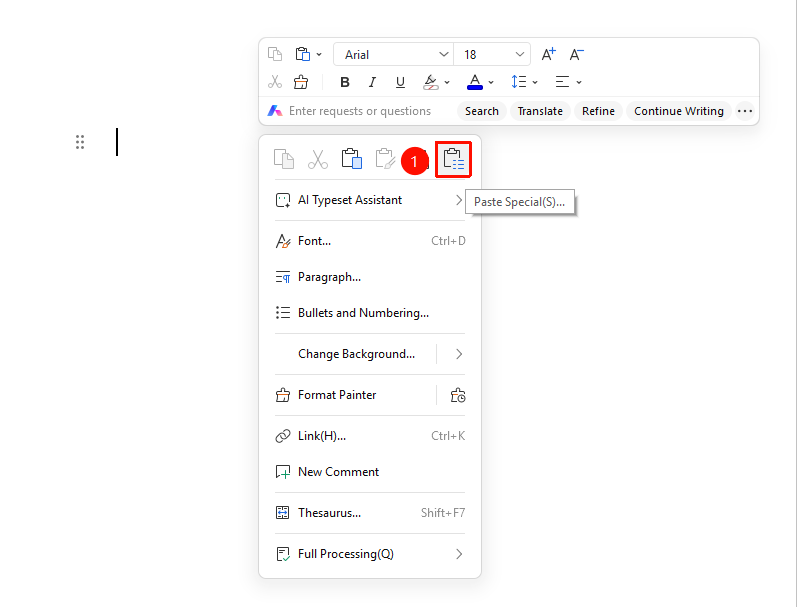Apply the text highlight color

[431, 82]
